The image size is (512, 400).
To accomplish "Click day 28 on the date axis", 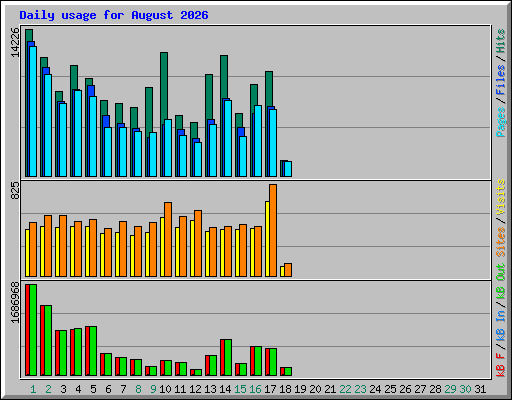I will pyautogui.click(x=435, y=389).
